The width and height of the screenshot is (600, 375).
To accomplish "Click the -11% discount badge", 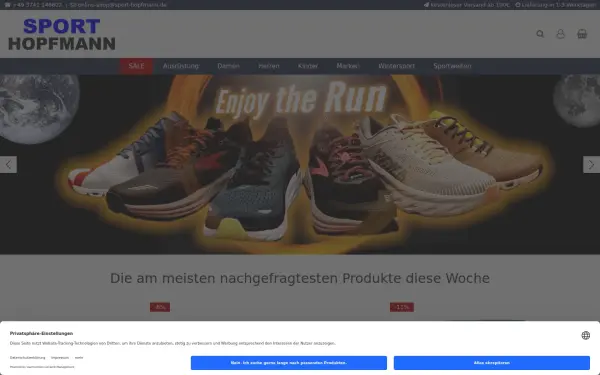I will (402, 307).
